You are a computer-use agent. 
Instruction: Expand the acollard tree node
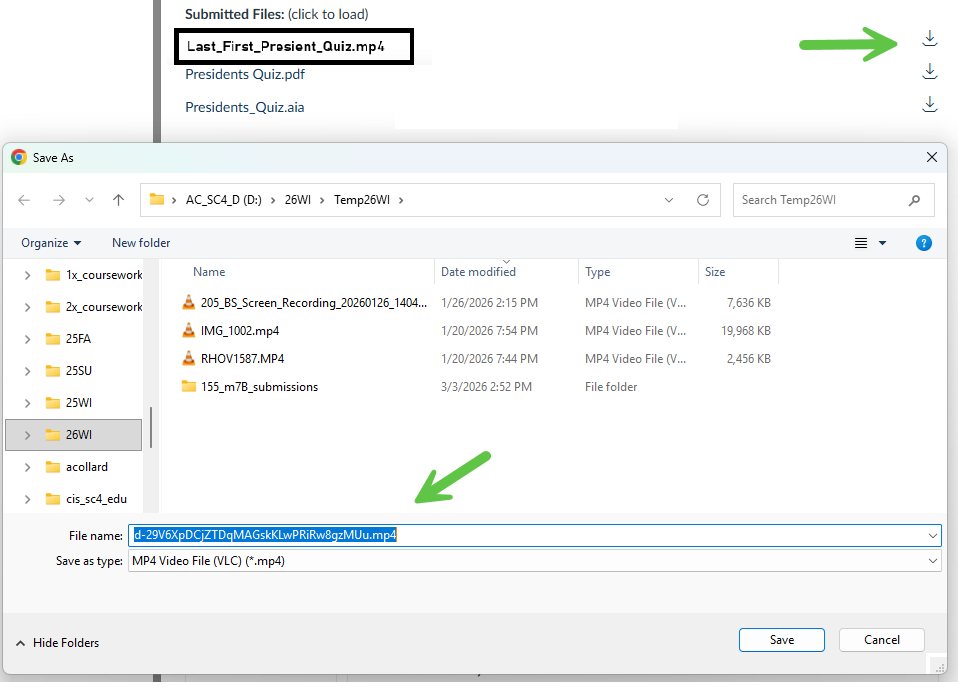pos(27,467)
